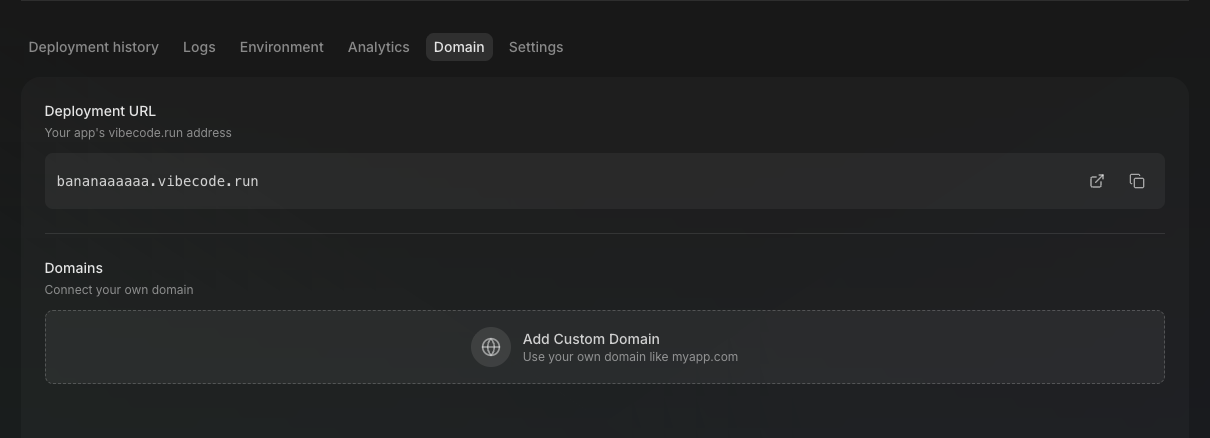
Task: Click "Connect your own domain" text
Action: point(119,290)
